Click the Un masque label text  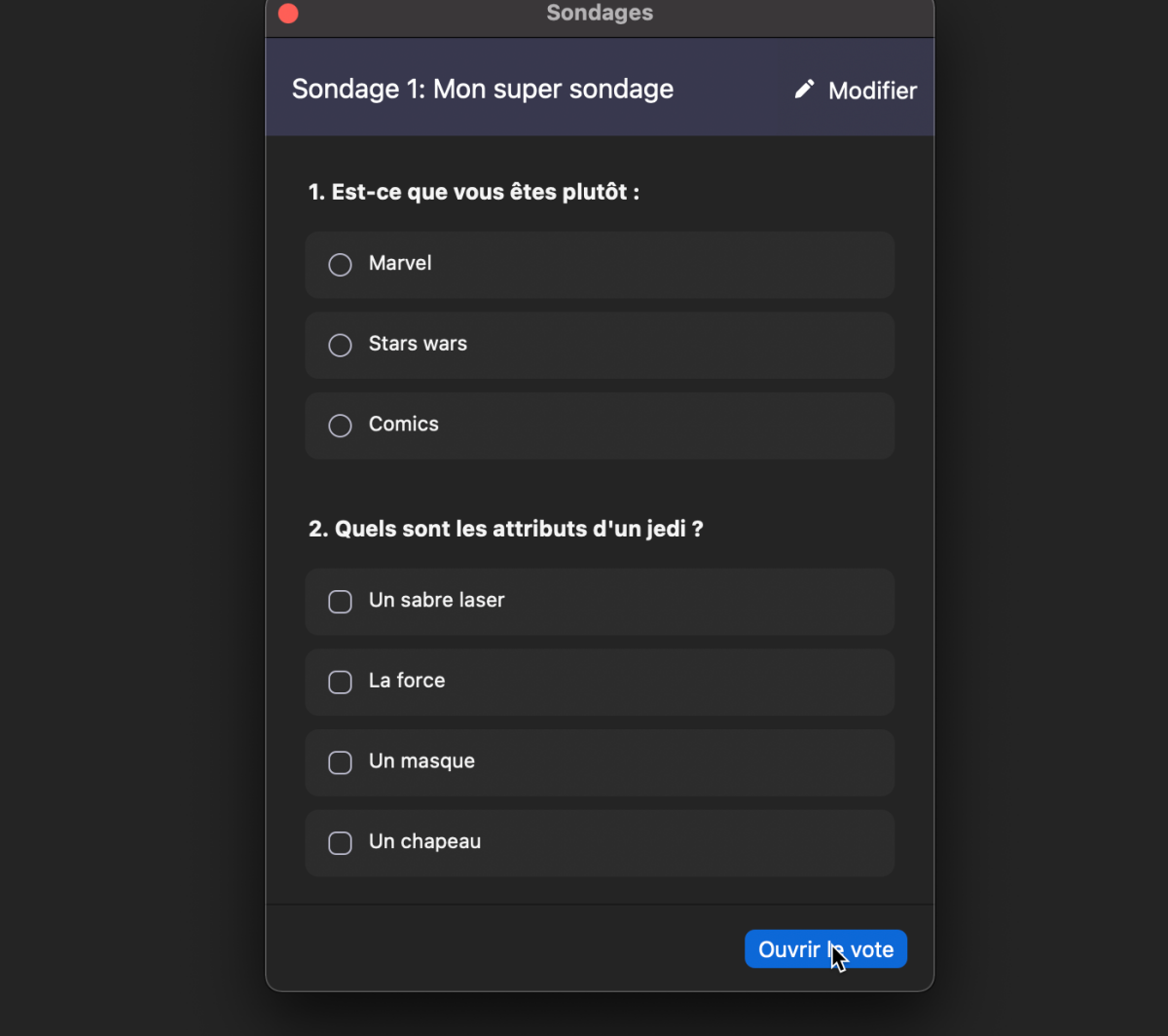click(x=421, y=761)
